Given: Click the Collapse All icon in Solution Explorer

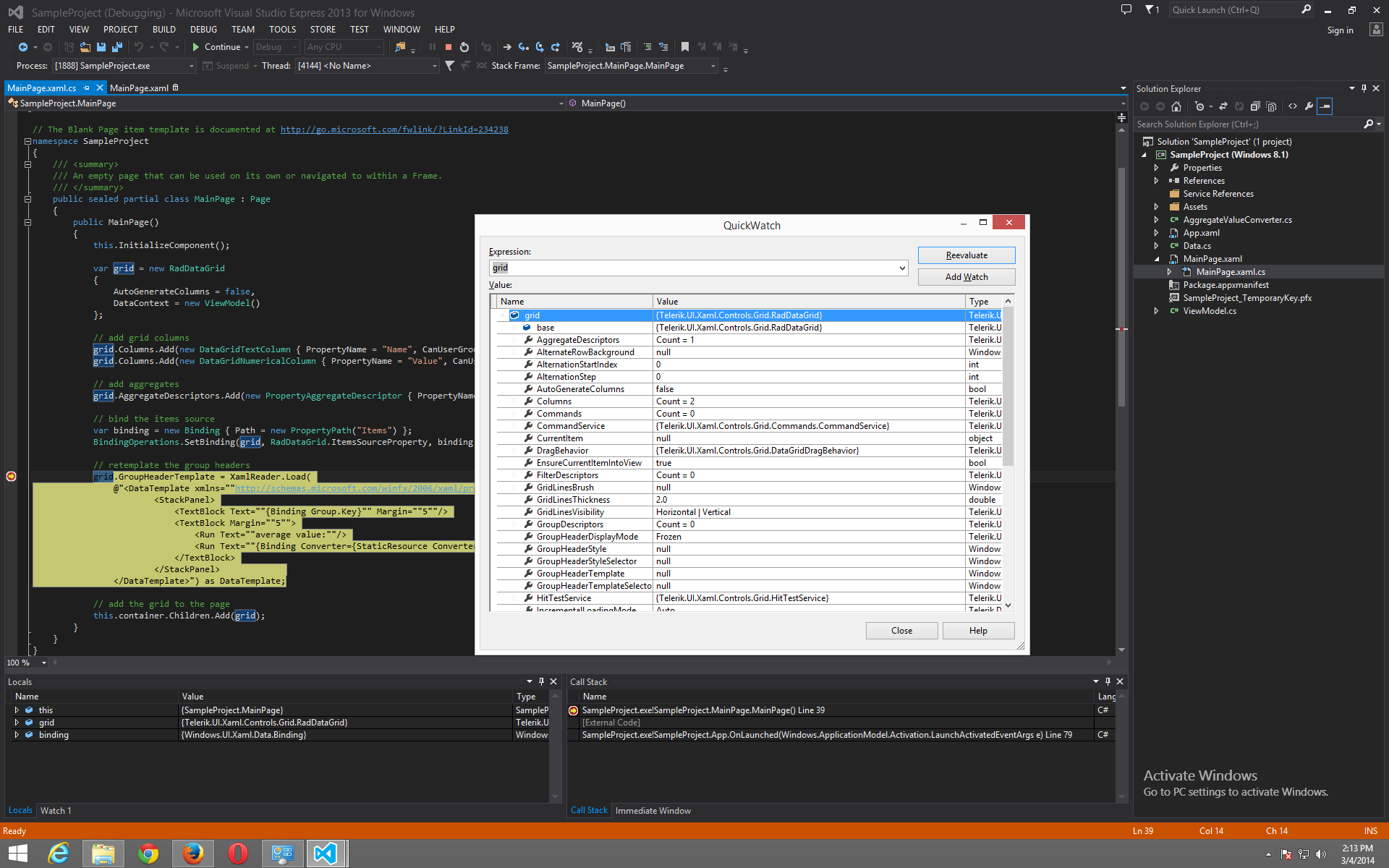Looking at the screenshot, I should click(x=1255, y=106).
